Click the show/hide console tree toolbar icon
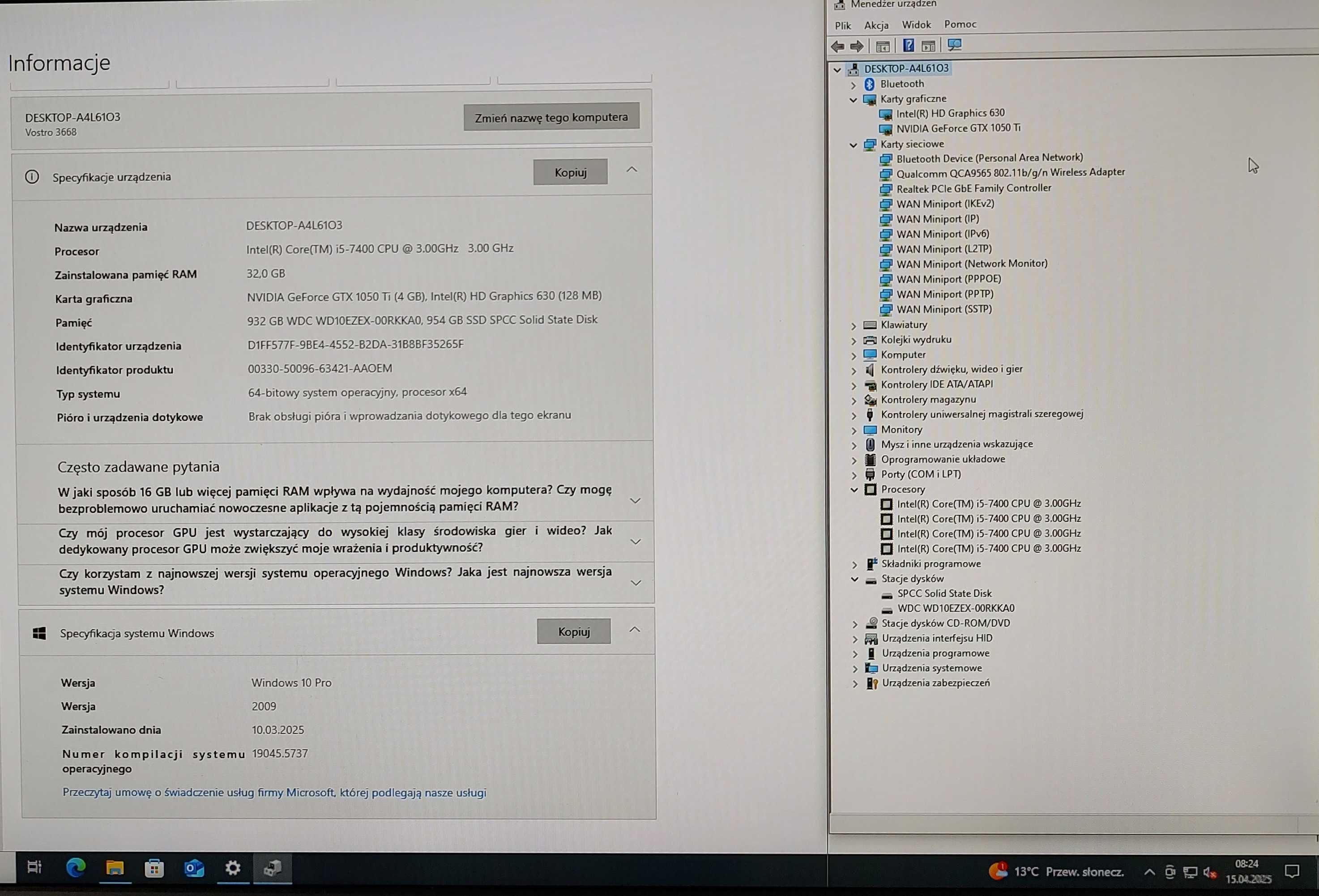Viewport: 1319px width, 896px height. [x=883, y=47]
